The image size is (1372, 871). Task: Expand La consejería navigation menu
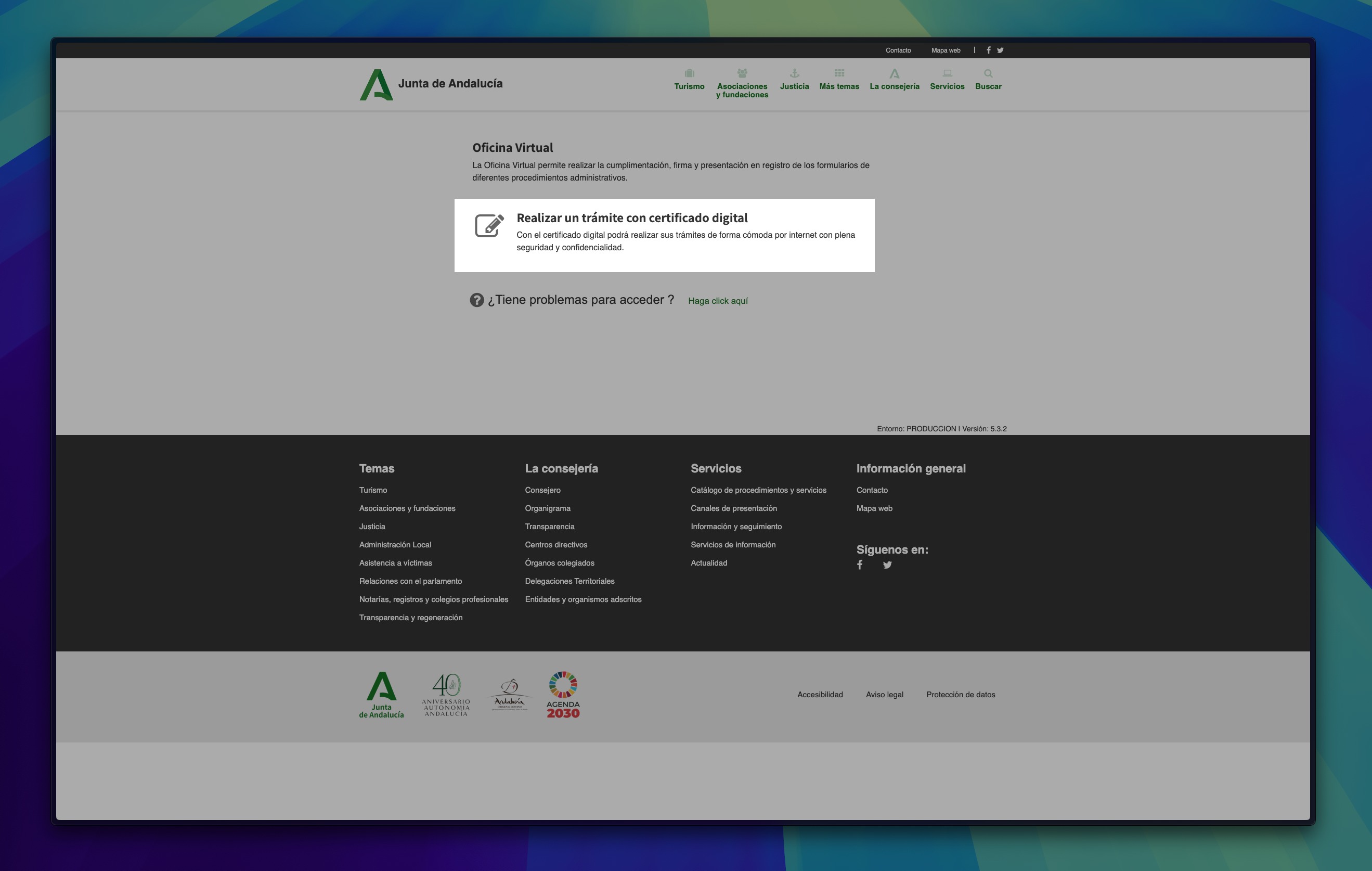coord(894,80)
